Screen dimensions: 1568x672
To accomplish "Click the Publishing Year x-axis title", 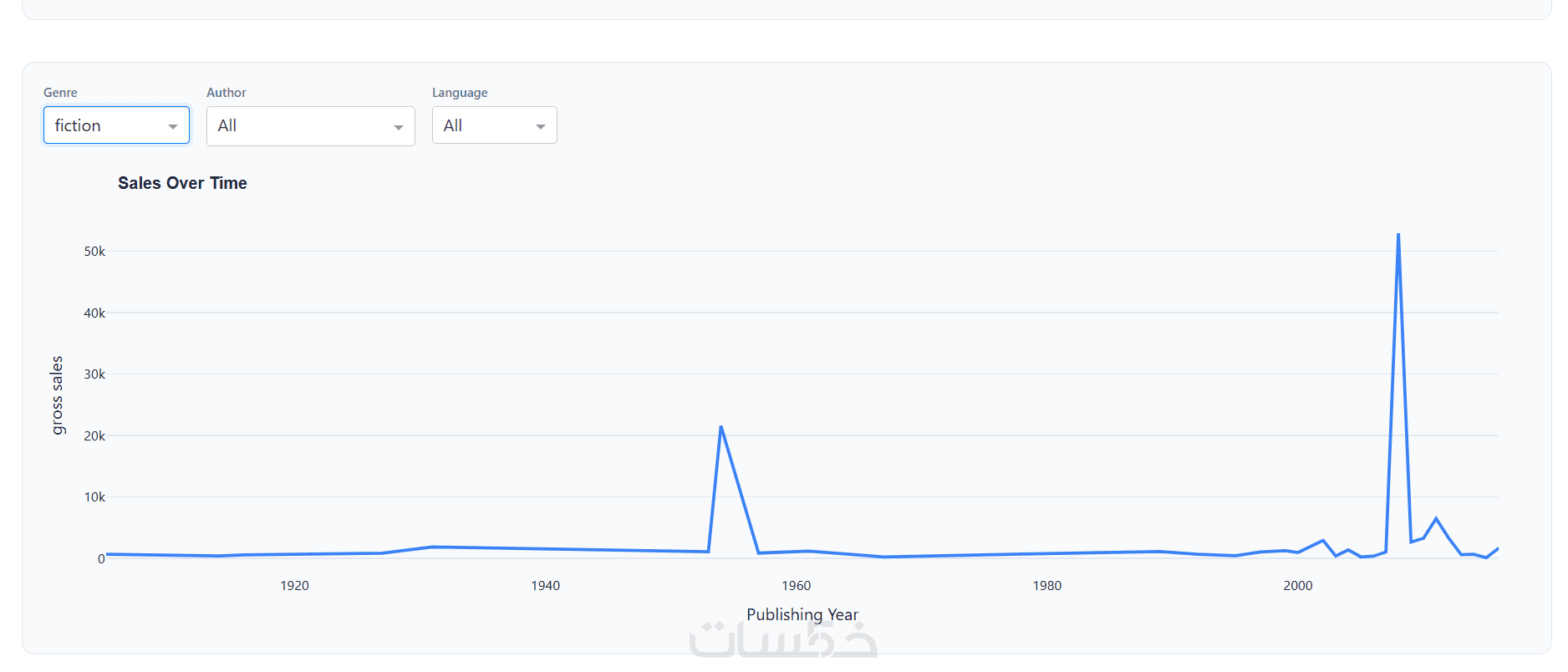I will click(x=802, y=614).
